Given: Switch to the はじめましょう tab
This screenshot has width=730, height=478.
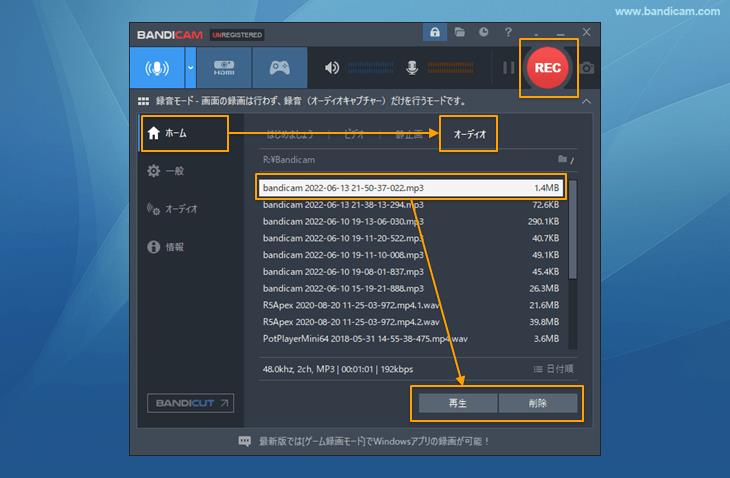Looking at the screenshot, I should point(290,135).
